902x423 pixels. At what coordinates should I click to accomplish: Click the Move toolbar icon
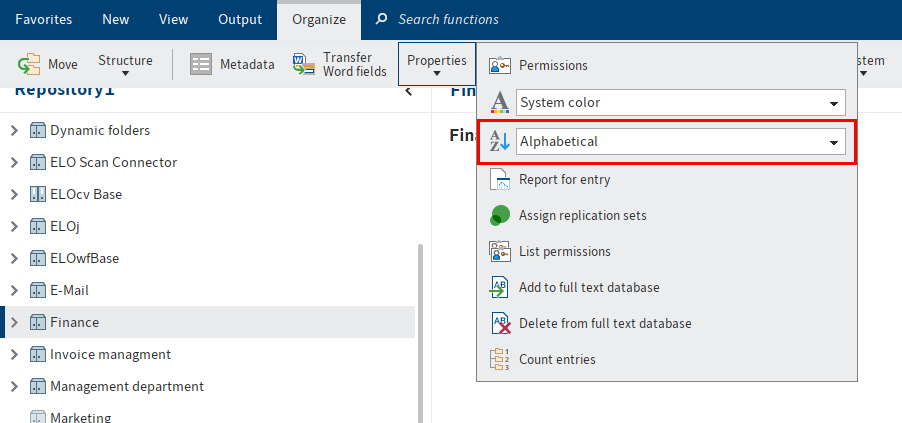29,65
